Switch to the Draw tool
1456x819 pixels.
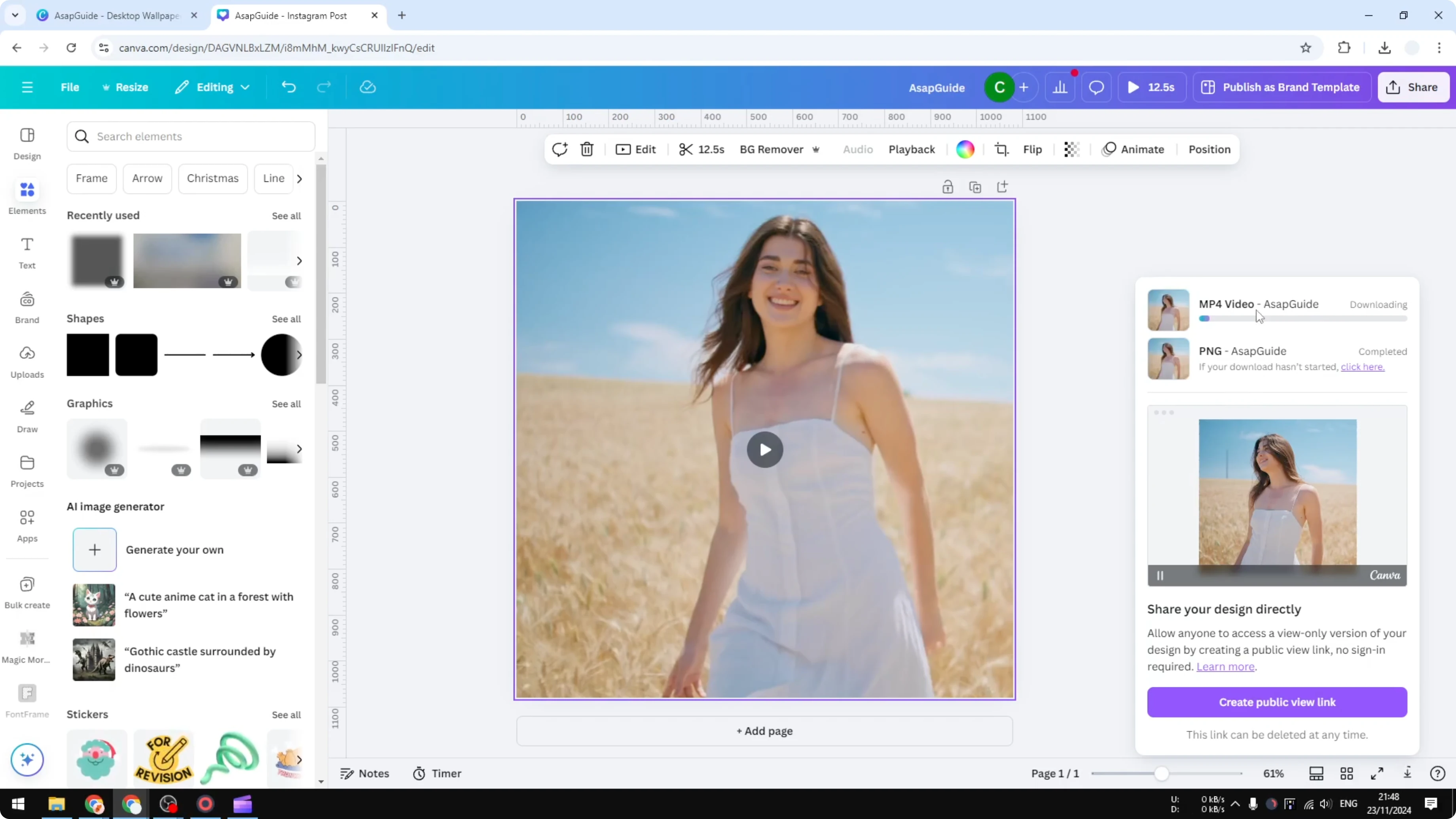(27, 417)
